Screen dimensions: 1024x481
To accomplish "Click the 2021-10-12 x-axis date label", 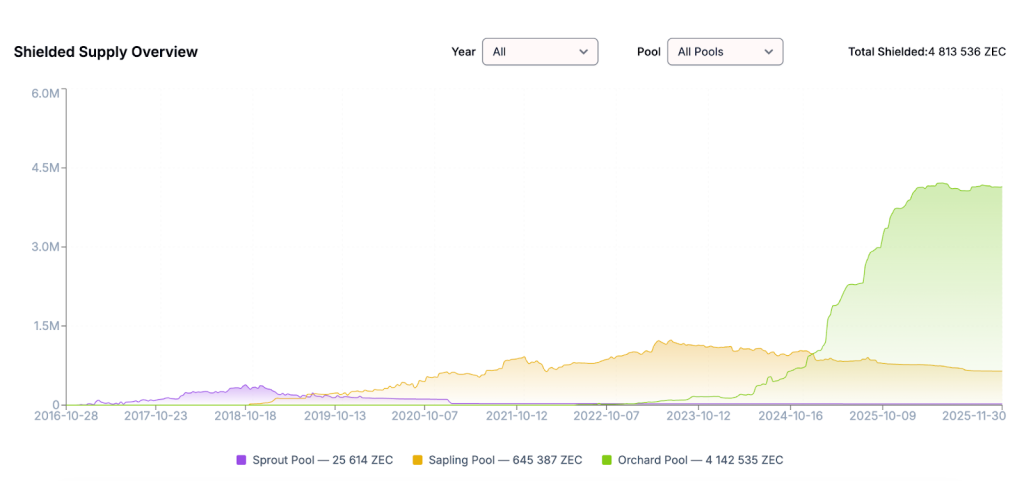I will tap(518, 416).
